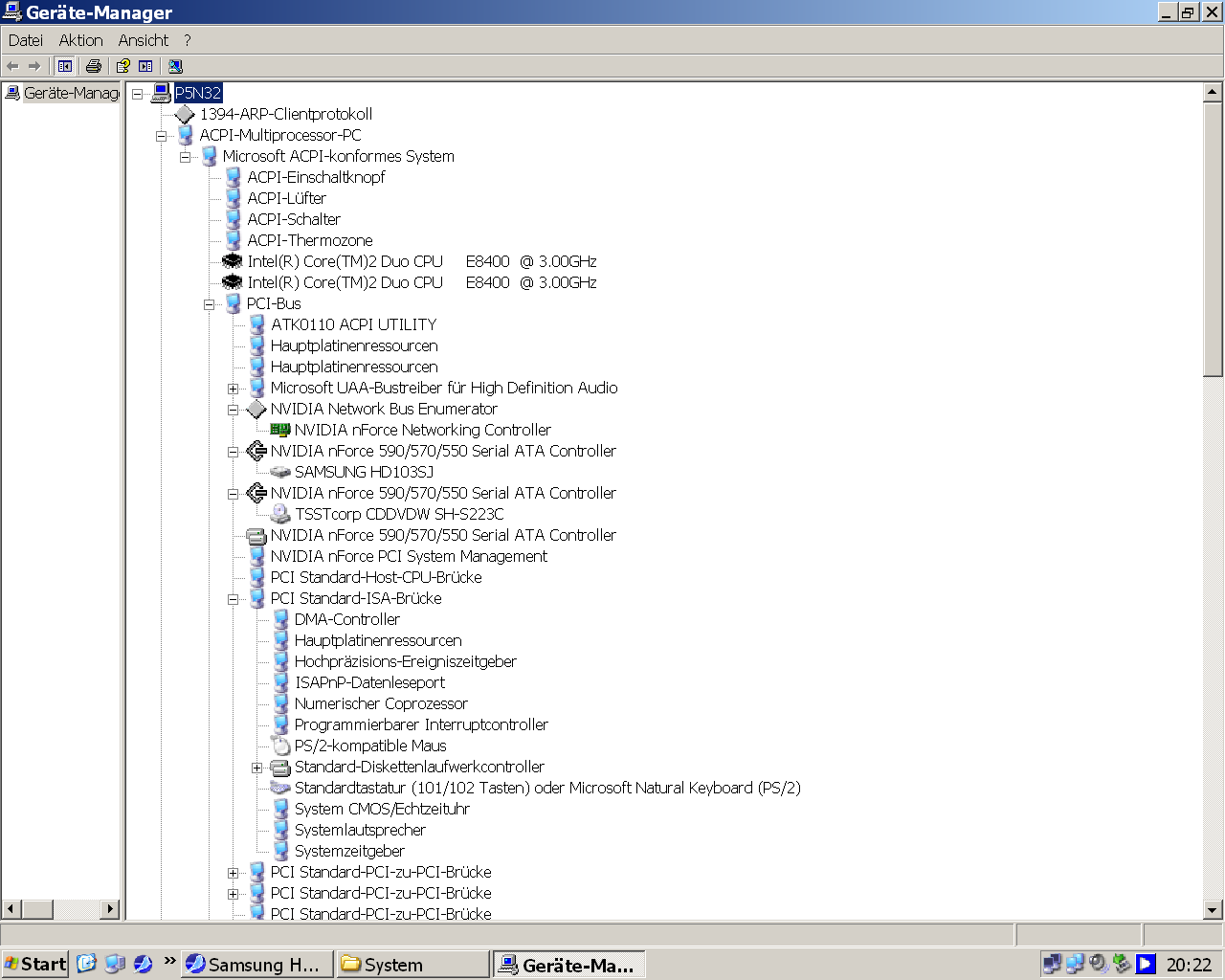1225x980 pixels.
Task: Switch to the System window in taskbar
Action: (x=412, y=963)
